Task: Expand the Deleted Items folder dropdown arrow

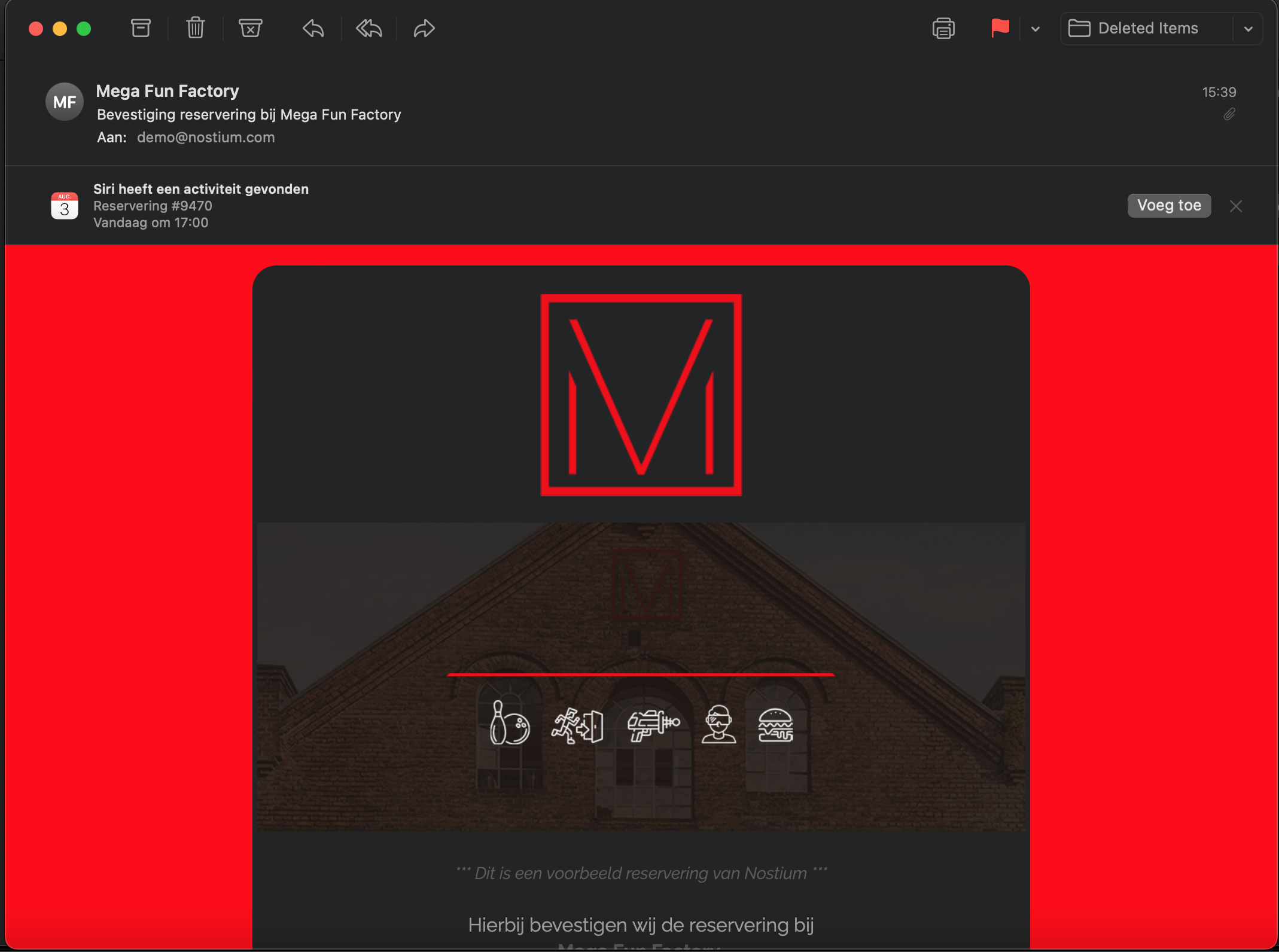Action: click(1248, 29)
